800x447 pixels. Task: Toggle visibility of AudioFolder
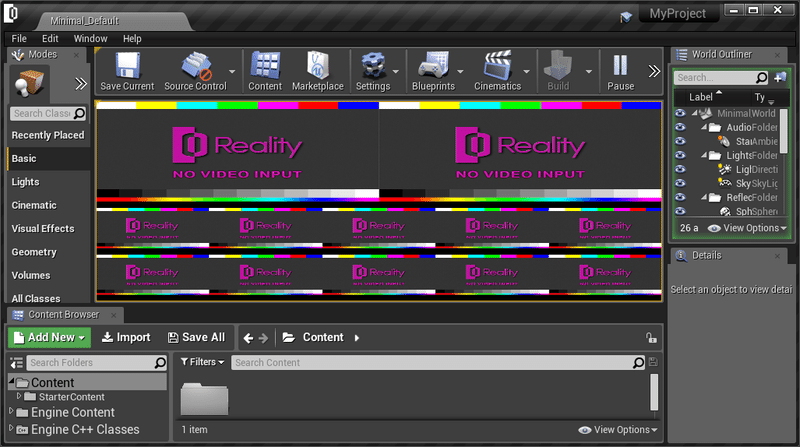[x=680, y=127]
